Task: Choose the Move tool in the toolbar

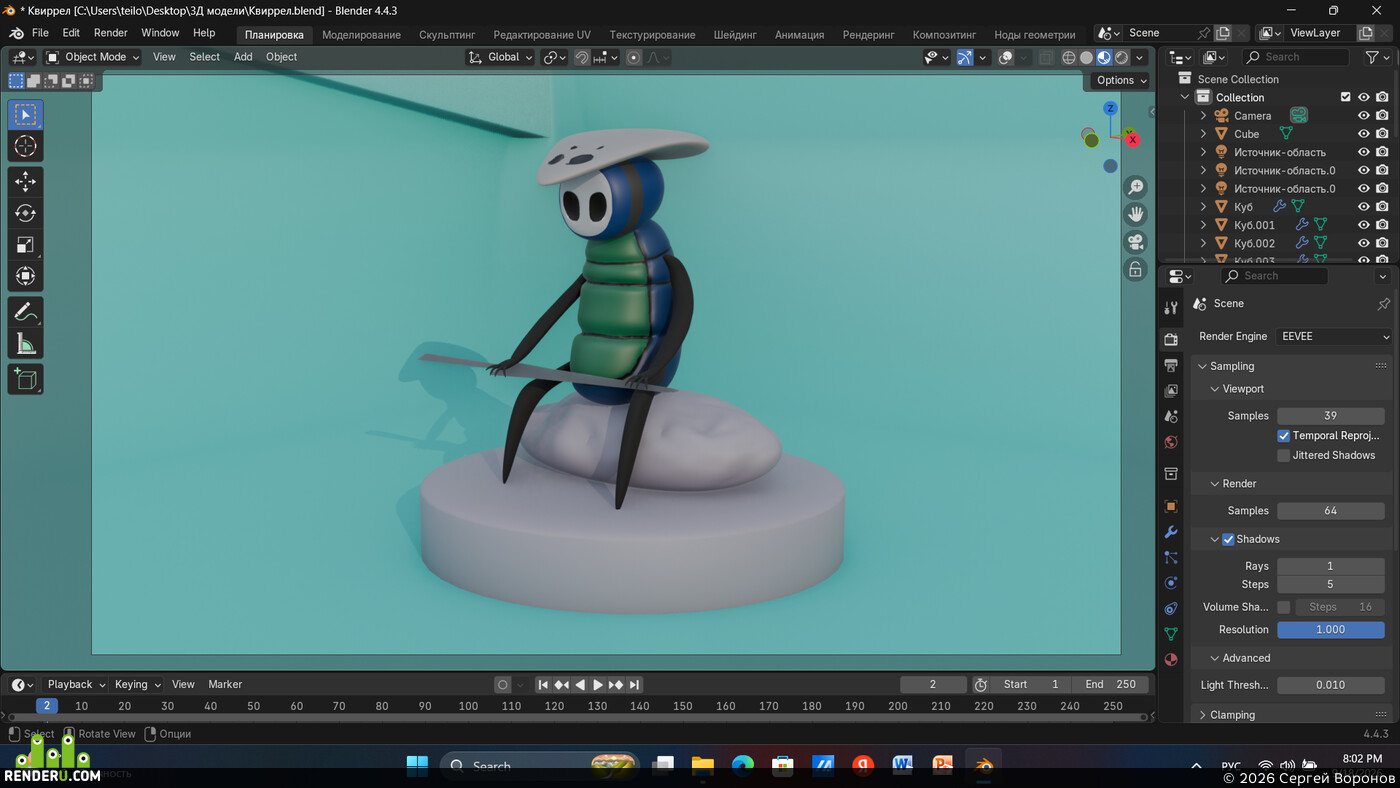Action: [x=26, y=182]
